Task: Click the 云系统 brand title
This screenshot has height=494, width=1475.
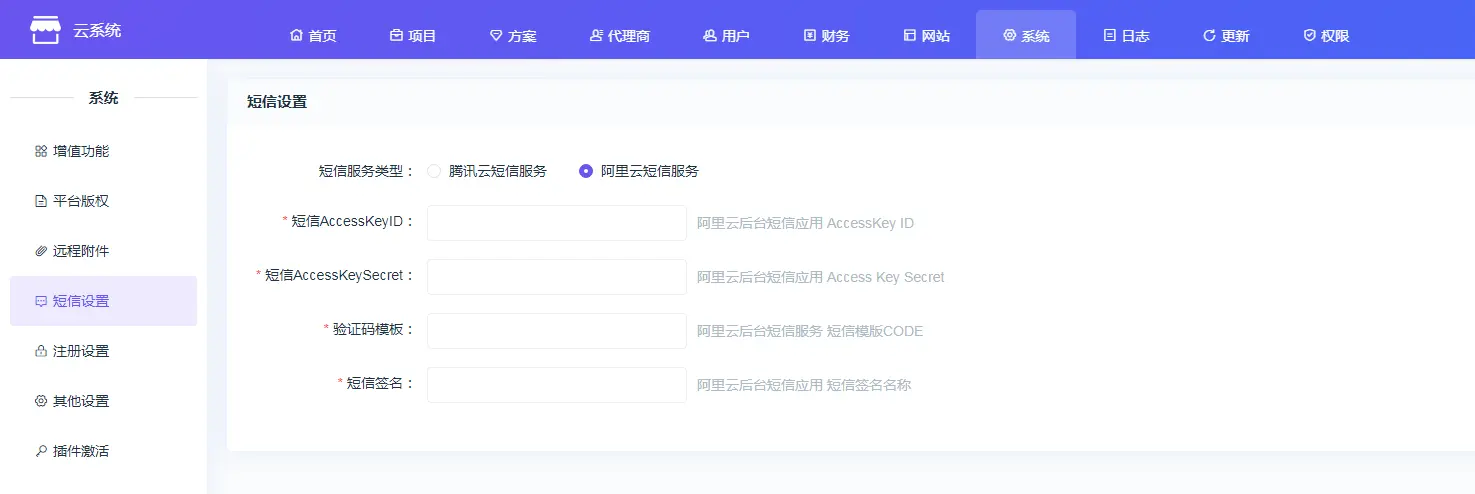Action: click(x=97, y=30)
